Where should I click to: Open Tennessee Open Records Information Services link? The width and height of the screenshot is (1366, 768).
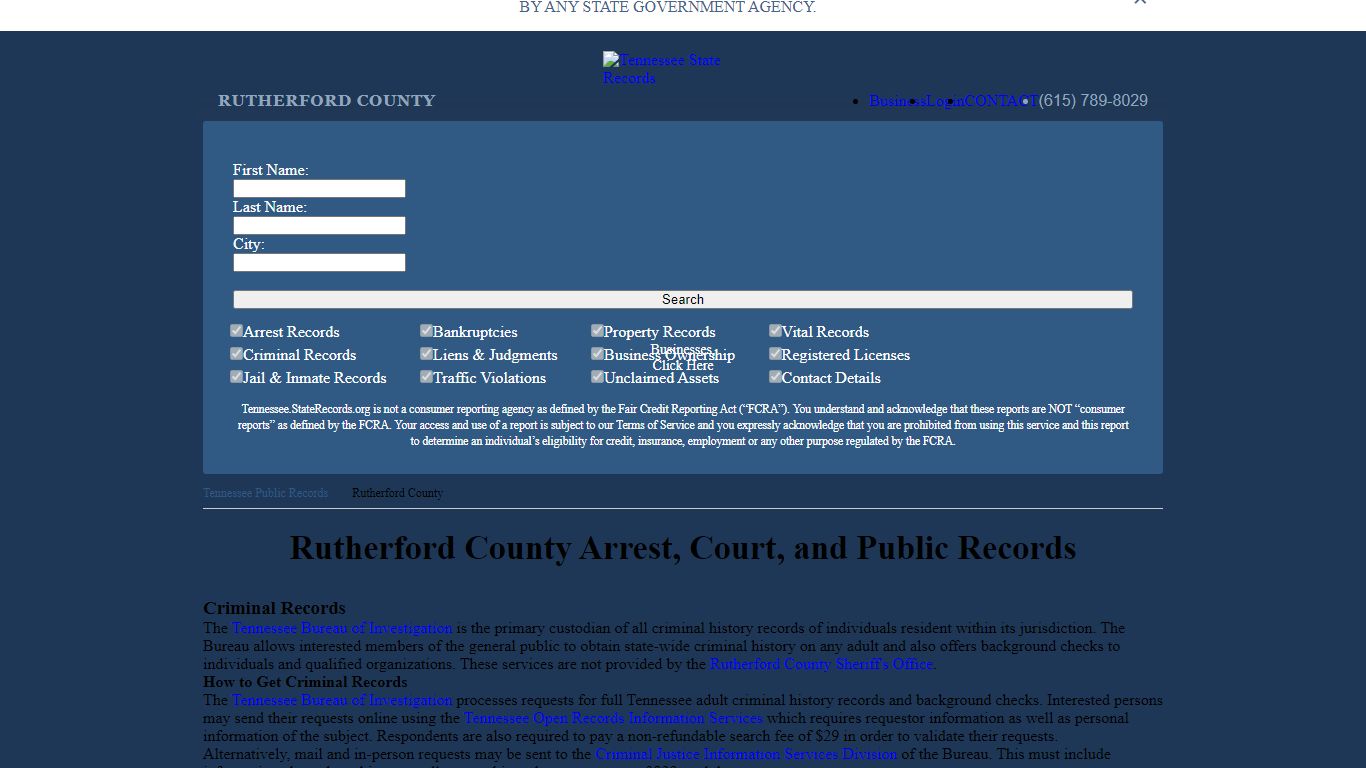coord(613,718)
